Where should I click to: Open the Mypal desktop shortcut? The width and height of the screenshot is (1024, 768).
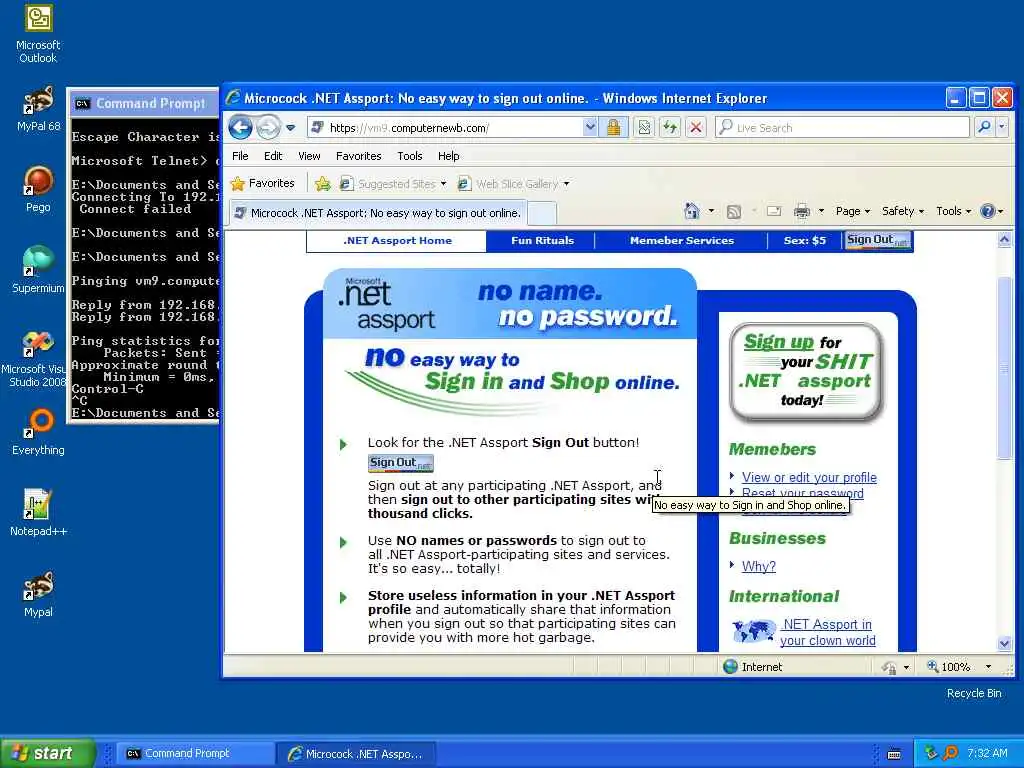pos(38,594)
